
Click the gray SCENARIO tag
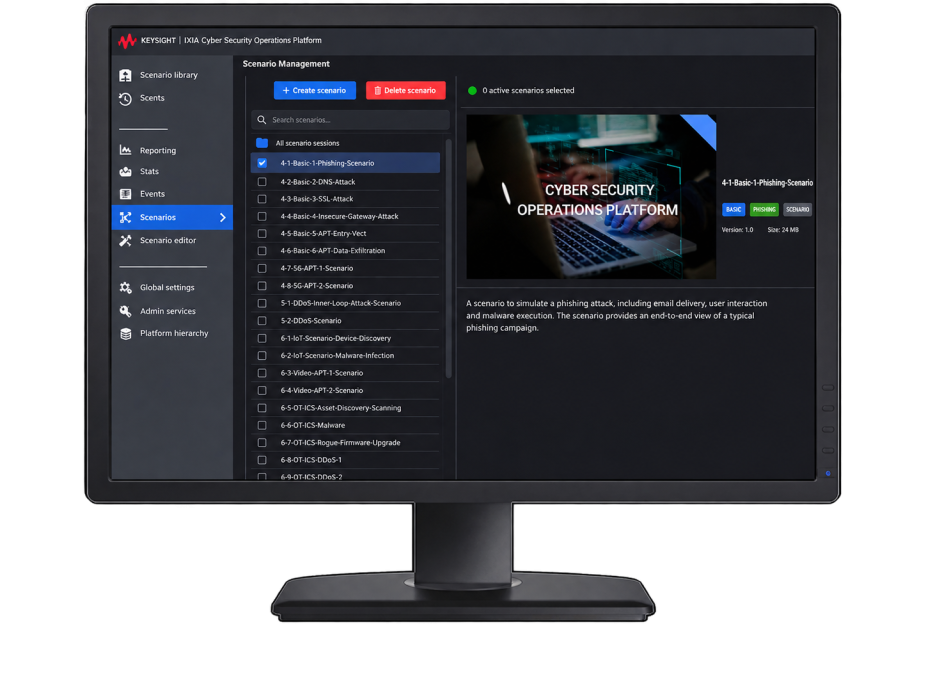797,210
